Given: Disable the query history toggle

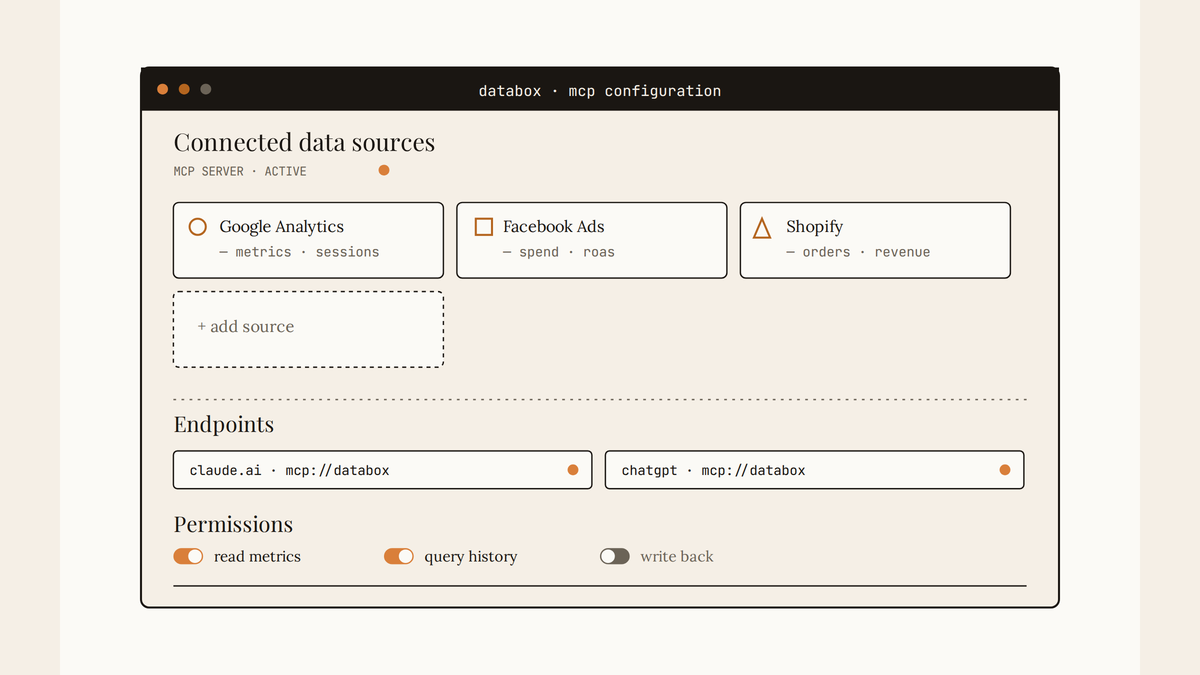Looking at the screenshot, I should tap(399, 556).
